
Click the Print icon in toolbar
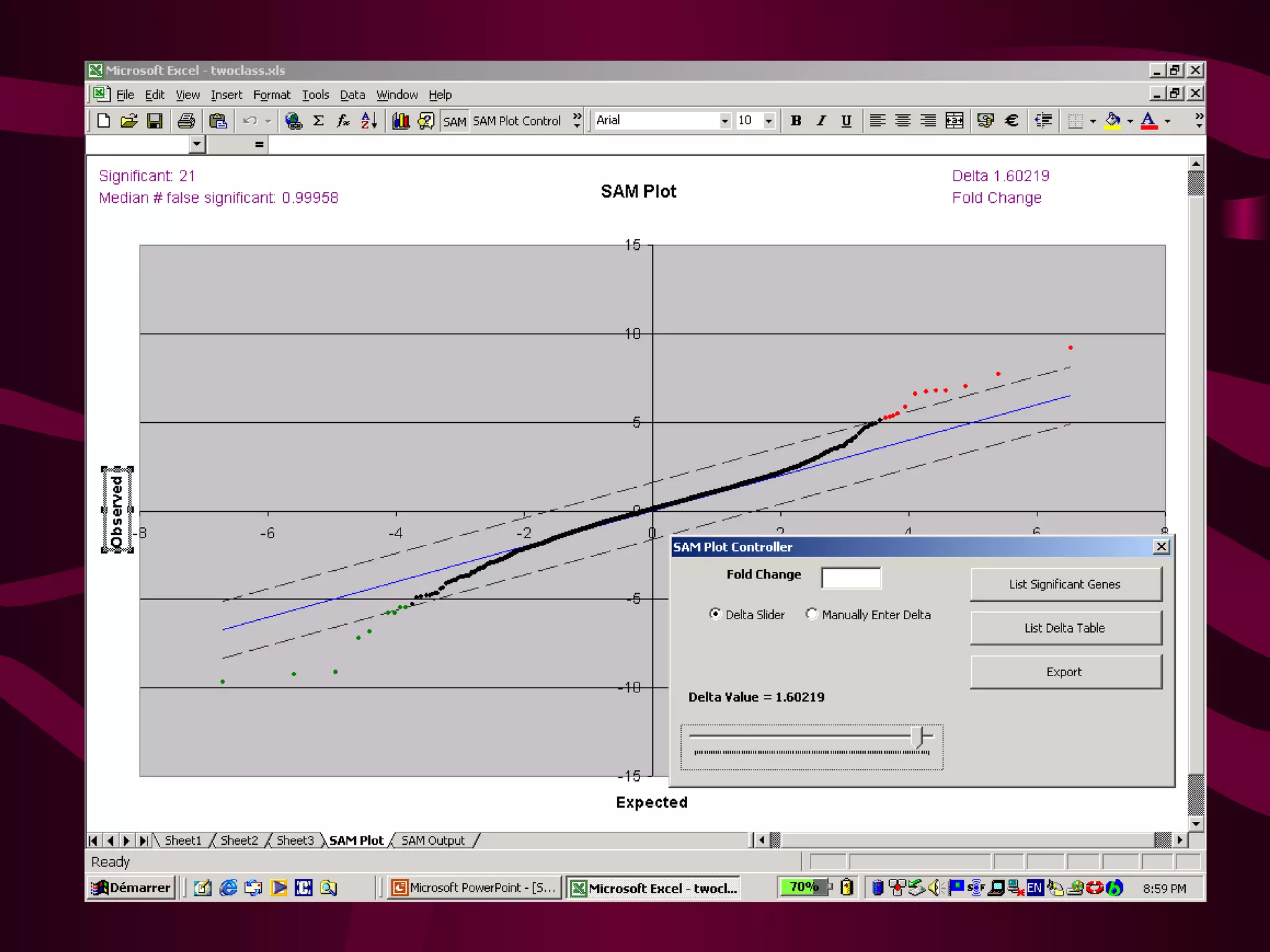185,121
